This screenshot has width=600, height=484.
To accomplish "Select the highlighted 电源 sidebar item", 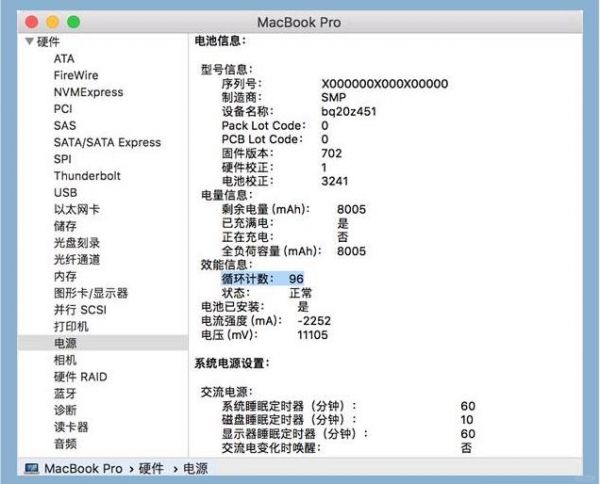I will 65,343.
